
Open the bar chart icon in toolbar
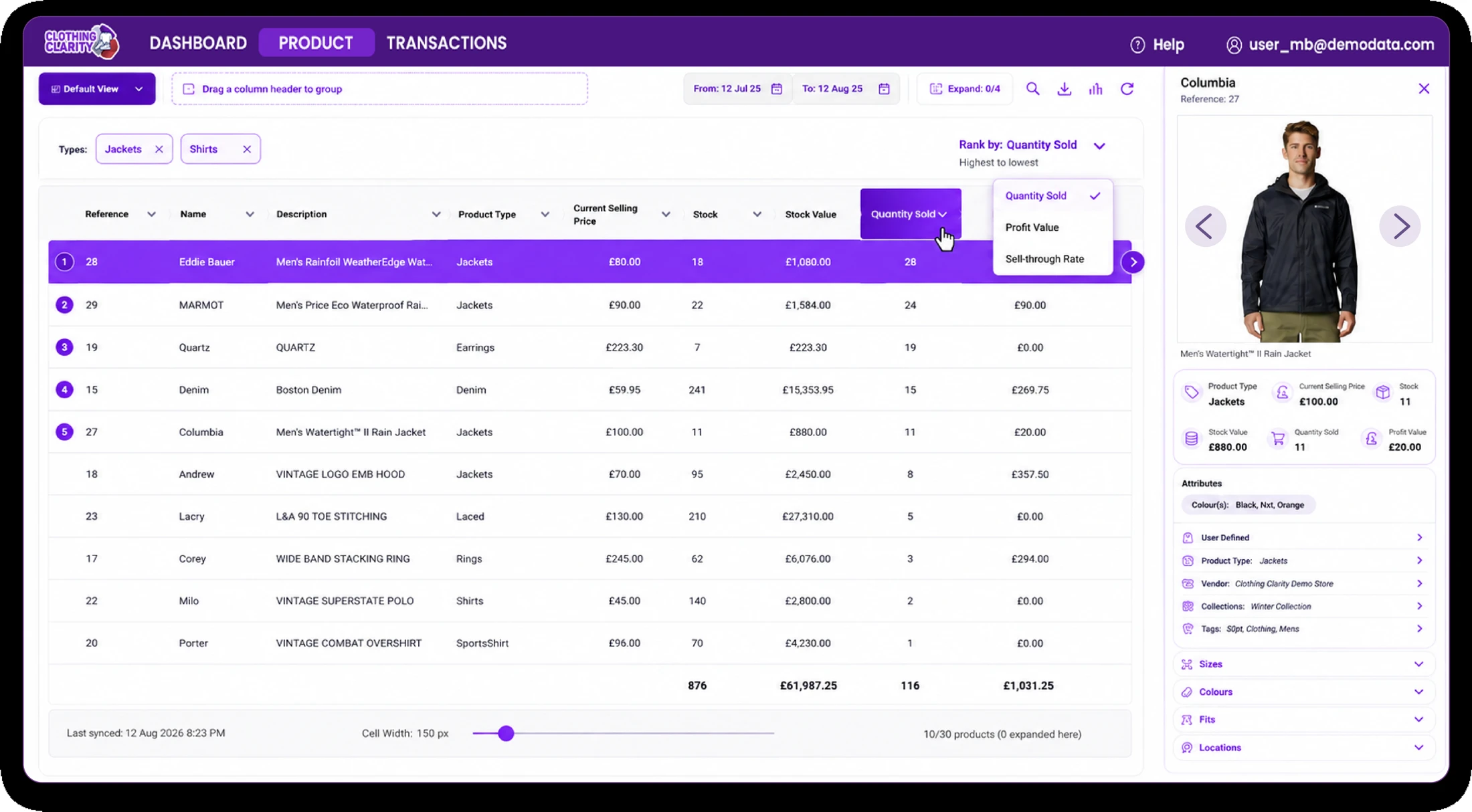point(1095,89)
